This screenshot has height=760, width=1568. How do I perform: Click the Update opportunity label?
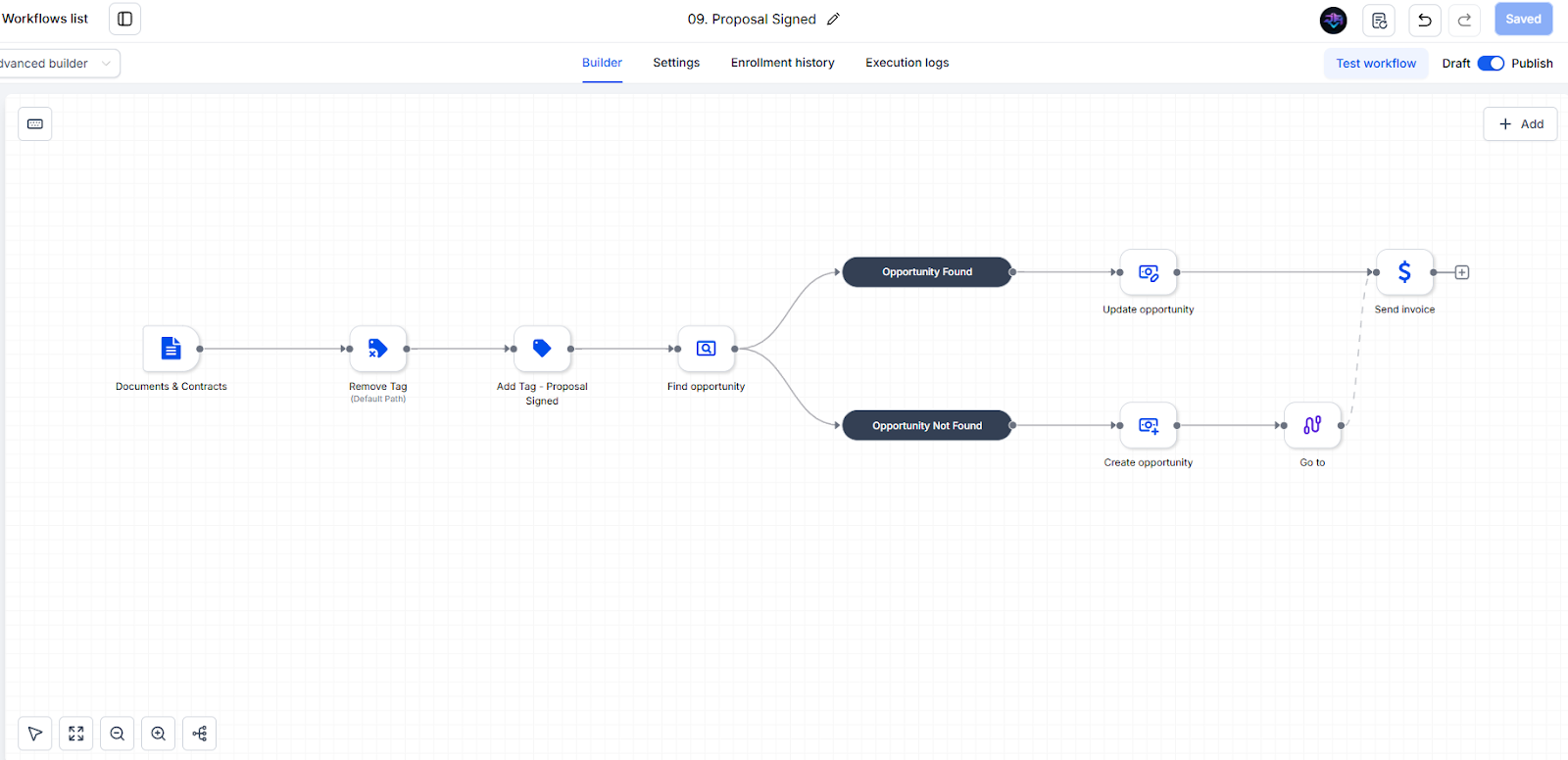click(x=1149, y=309)
